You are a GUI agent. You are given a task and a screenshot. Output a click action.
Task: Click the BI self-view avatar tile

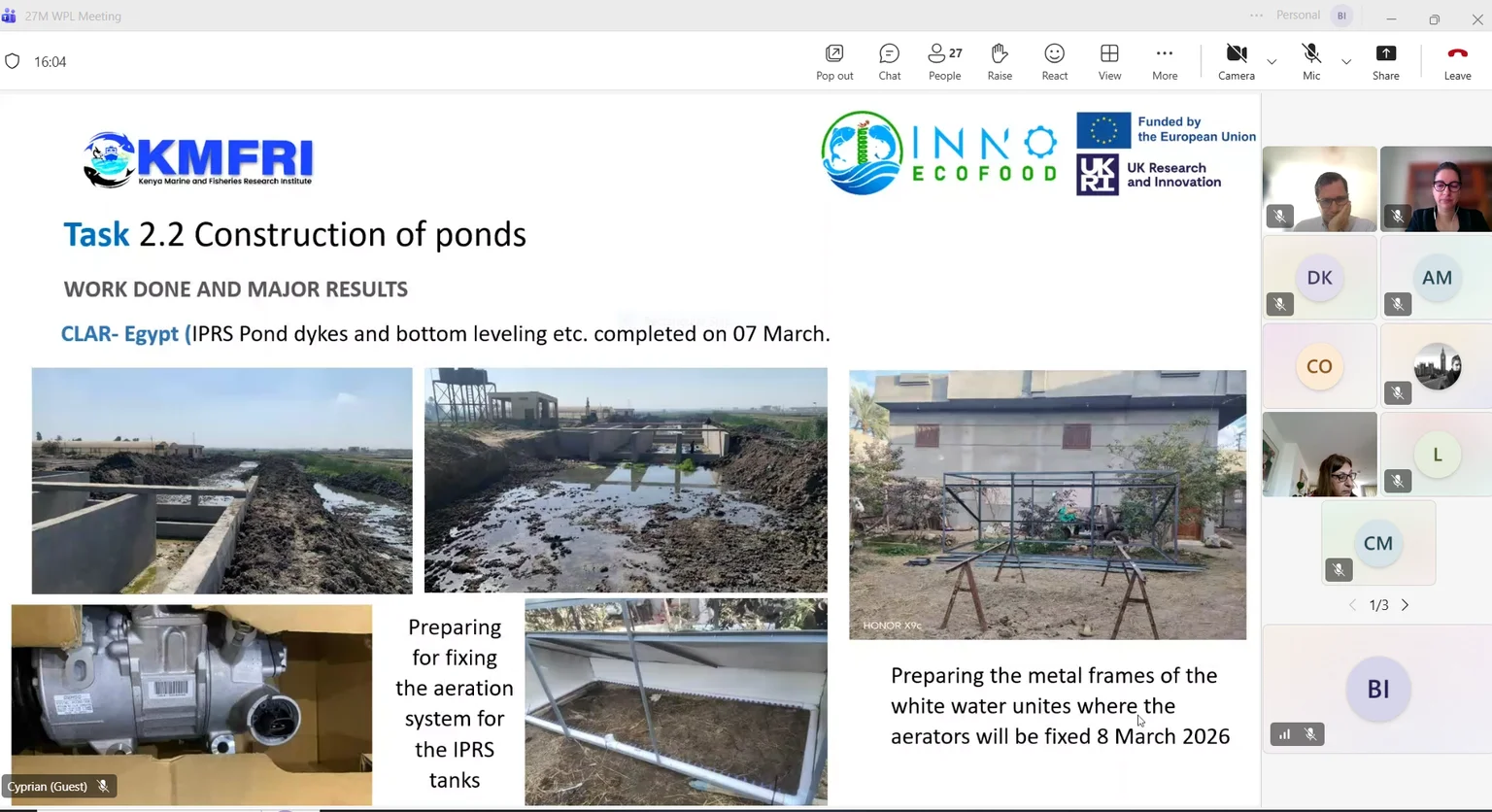1377,689
